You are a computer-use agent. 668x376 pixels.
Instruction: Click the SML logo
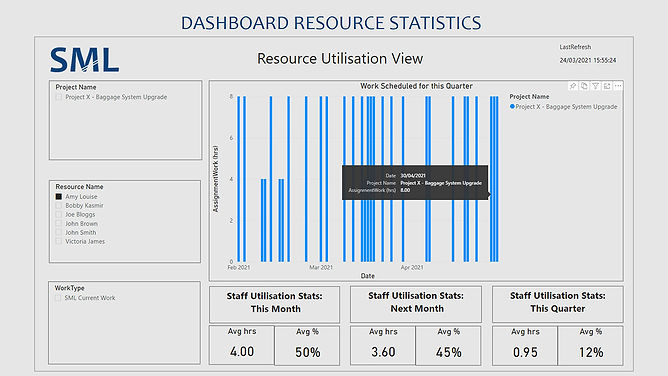pos(84,60)
